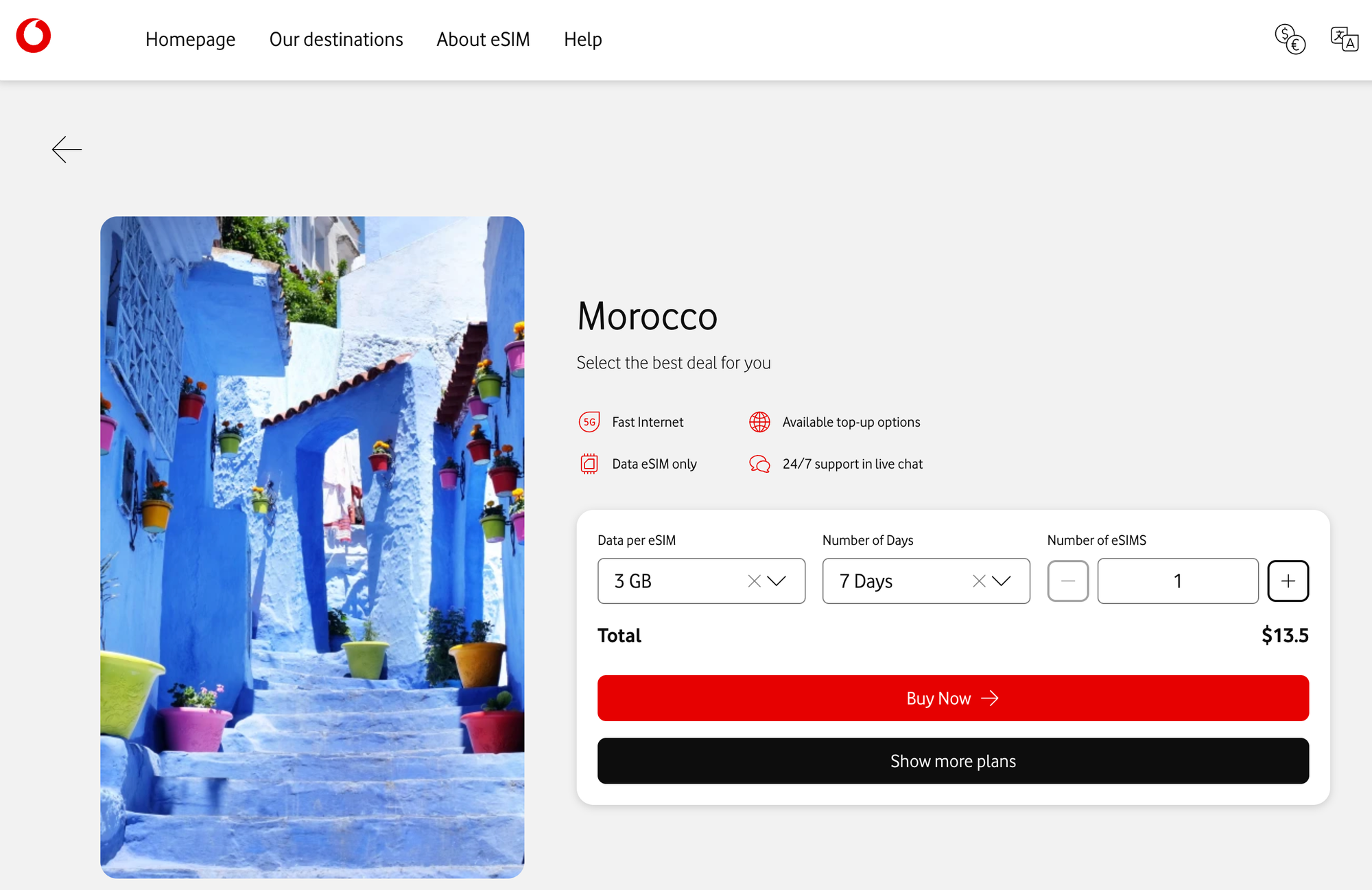Click the Show more plans button
The image size is (1372, 890).
point(953,761)
